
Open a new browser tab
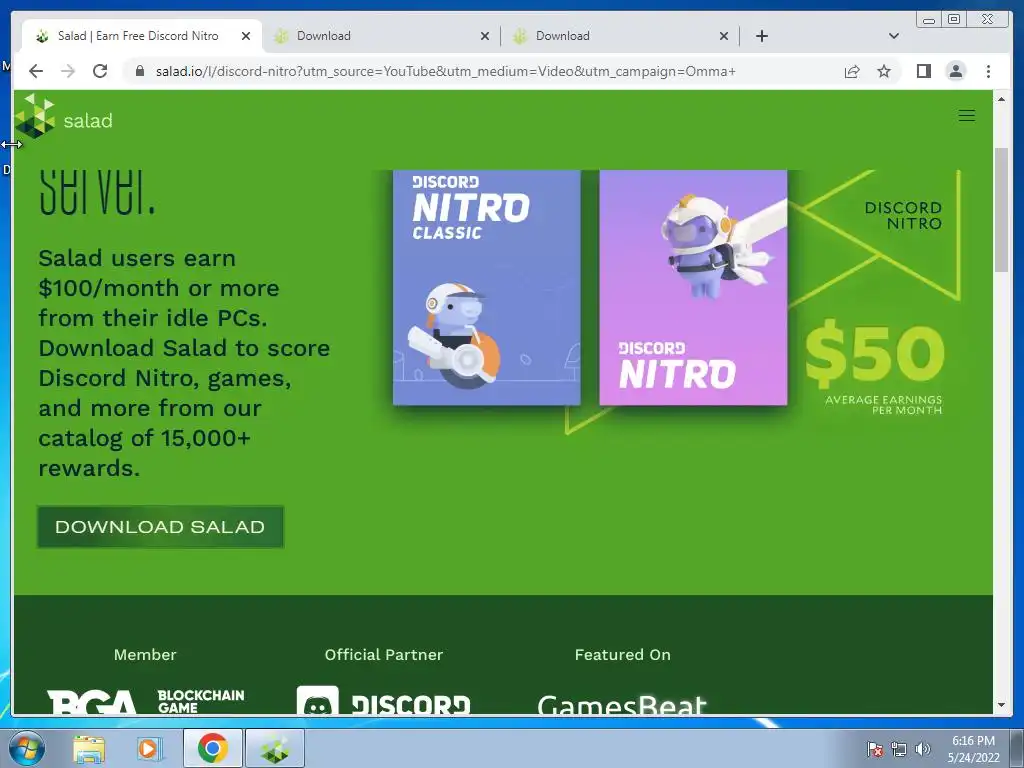[x=761, y=36]
